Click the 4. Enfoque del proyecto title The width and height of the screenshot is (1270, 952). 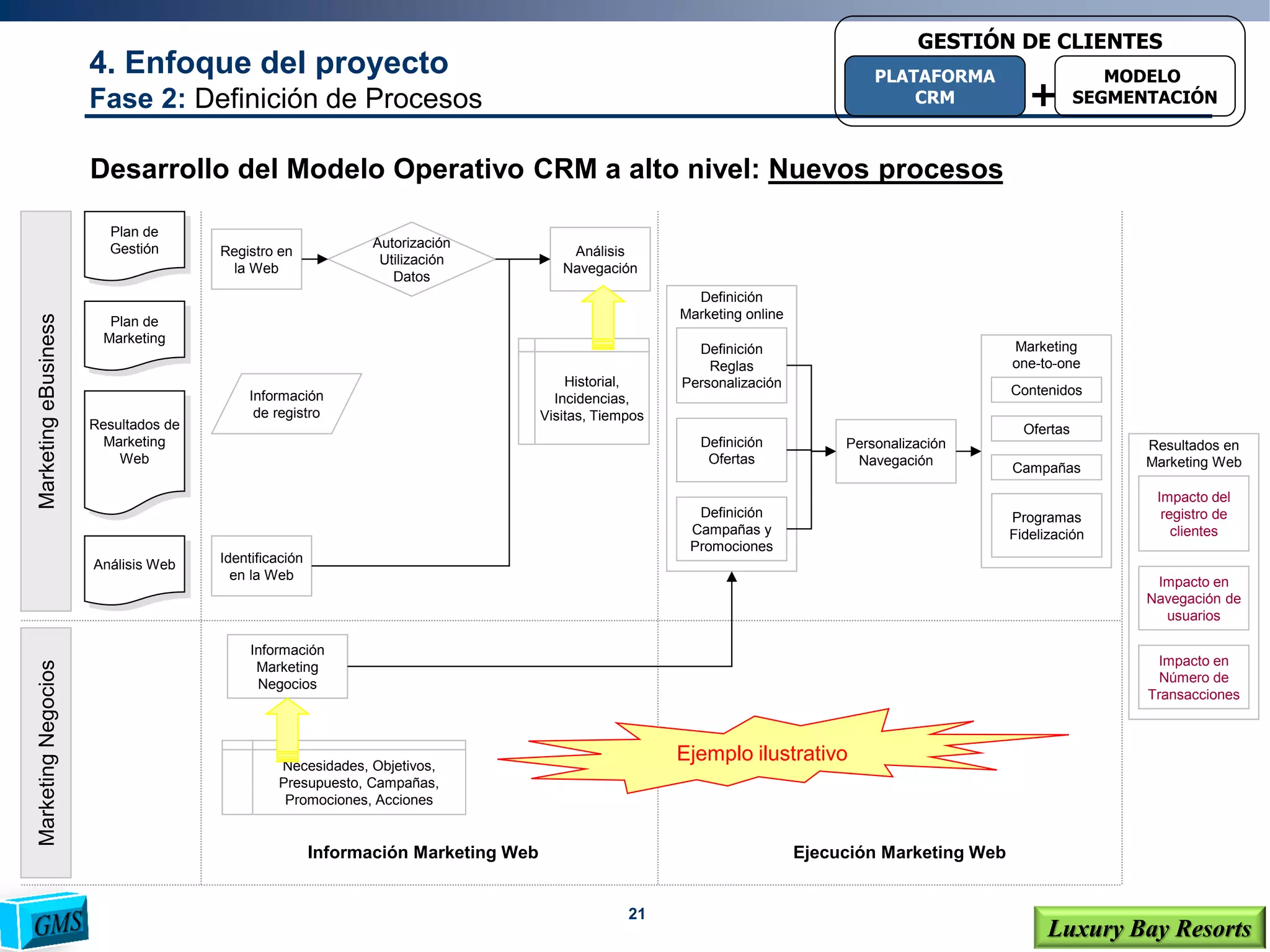(x=269, y=62)
